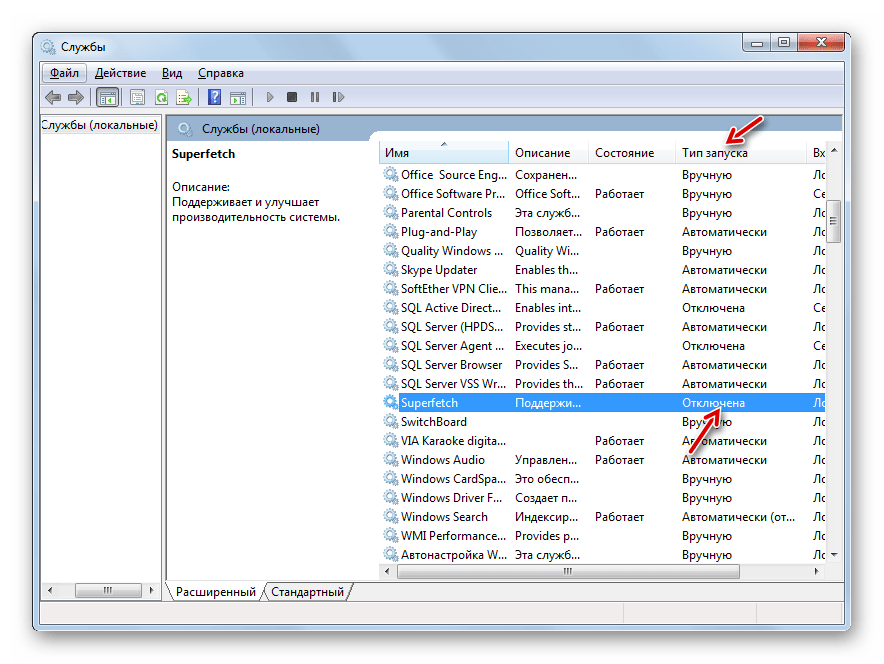Select the SQL Active Directory service
This screenshot has width=884, height=664.
(x=602, y=308)
